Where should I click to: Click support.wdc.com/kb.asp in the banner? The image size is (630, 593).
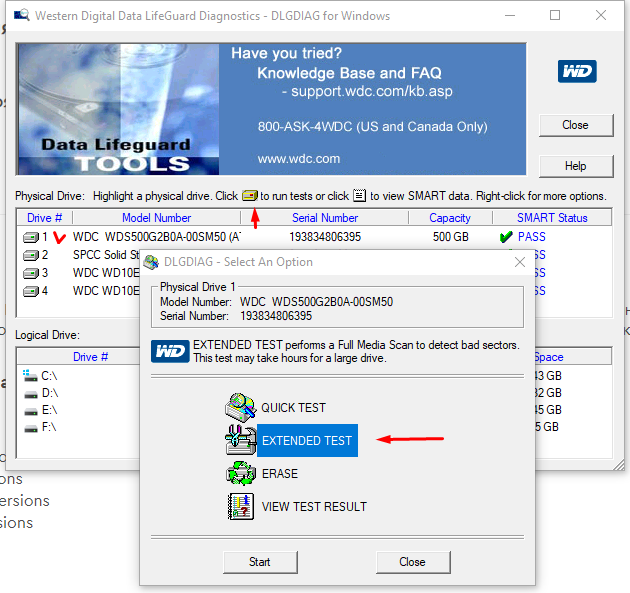pyautogui.click(x=372, y=92)
